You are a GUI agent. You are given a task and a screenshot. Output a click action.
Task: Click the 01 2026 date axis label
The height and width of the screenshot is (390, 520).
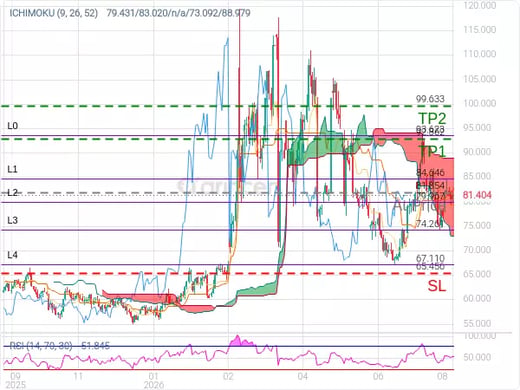154,381
